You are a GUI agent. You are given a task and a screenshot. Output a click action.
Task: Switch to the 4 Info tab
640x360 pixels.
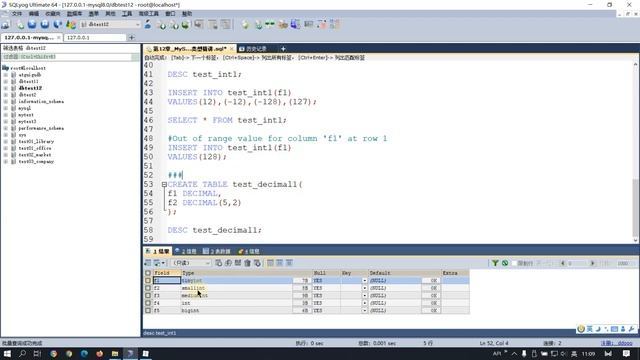pyautogui.click(x=249, y=251)
